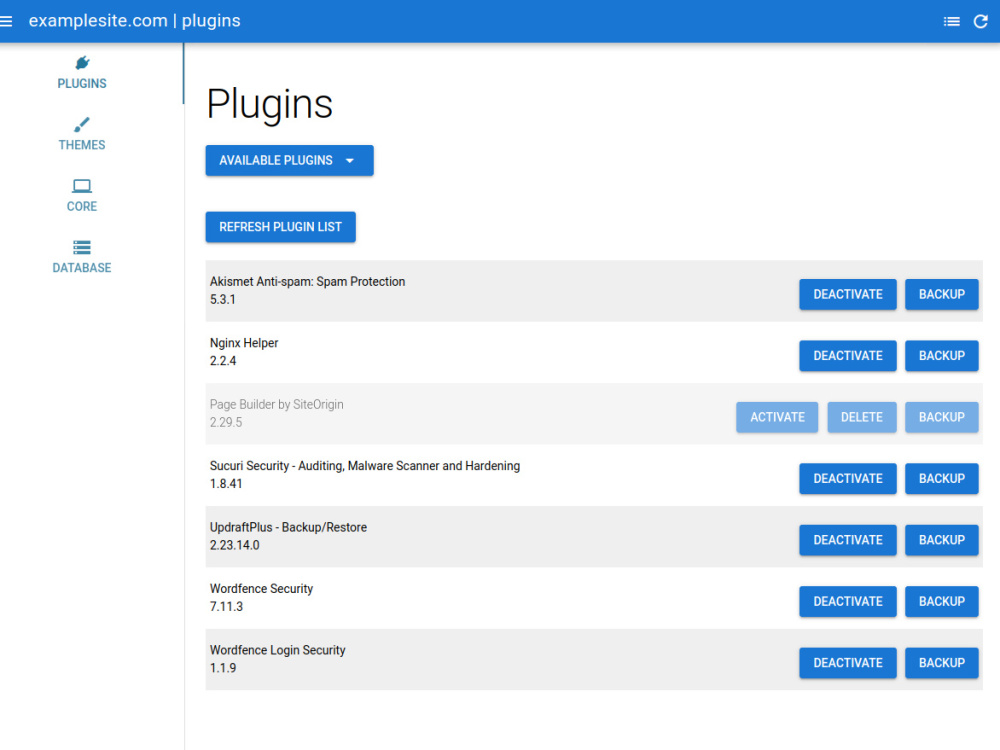The height and width of the screenshot is (750, 1000).
Task: Click Refresh Plugin List button
Action: click(281, 227)
